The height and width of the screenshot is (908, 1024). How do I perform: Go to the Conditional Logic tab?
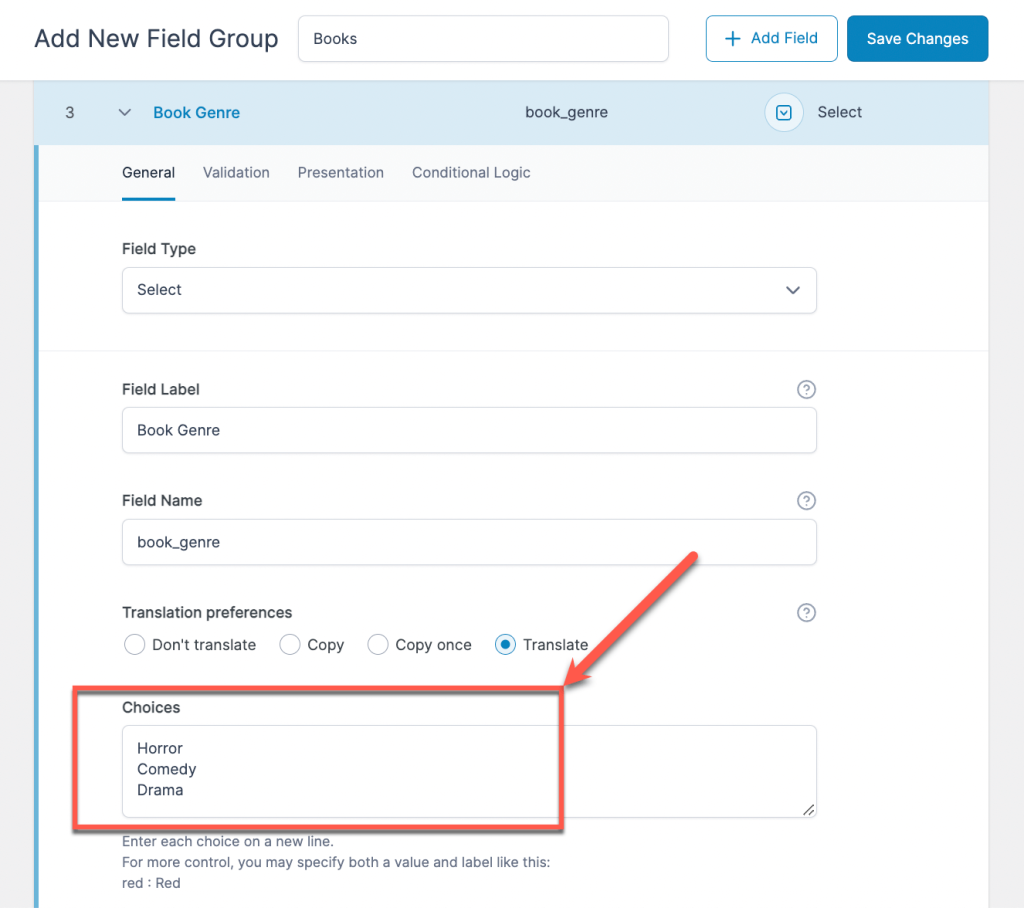(x=471, y=172)
